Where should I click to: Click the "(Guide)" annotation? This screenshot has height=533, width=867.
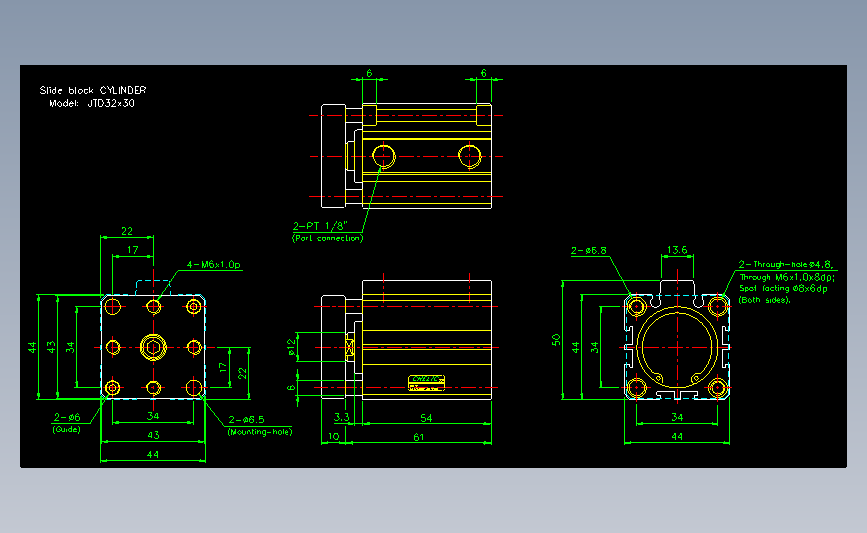point(66,430)
